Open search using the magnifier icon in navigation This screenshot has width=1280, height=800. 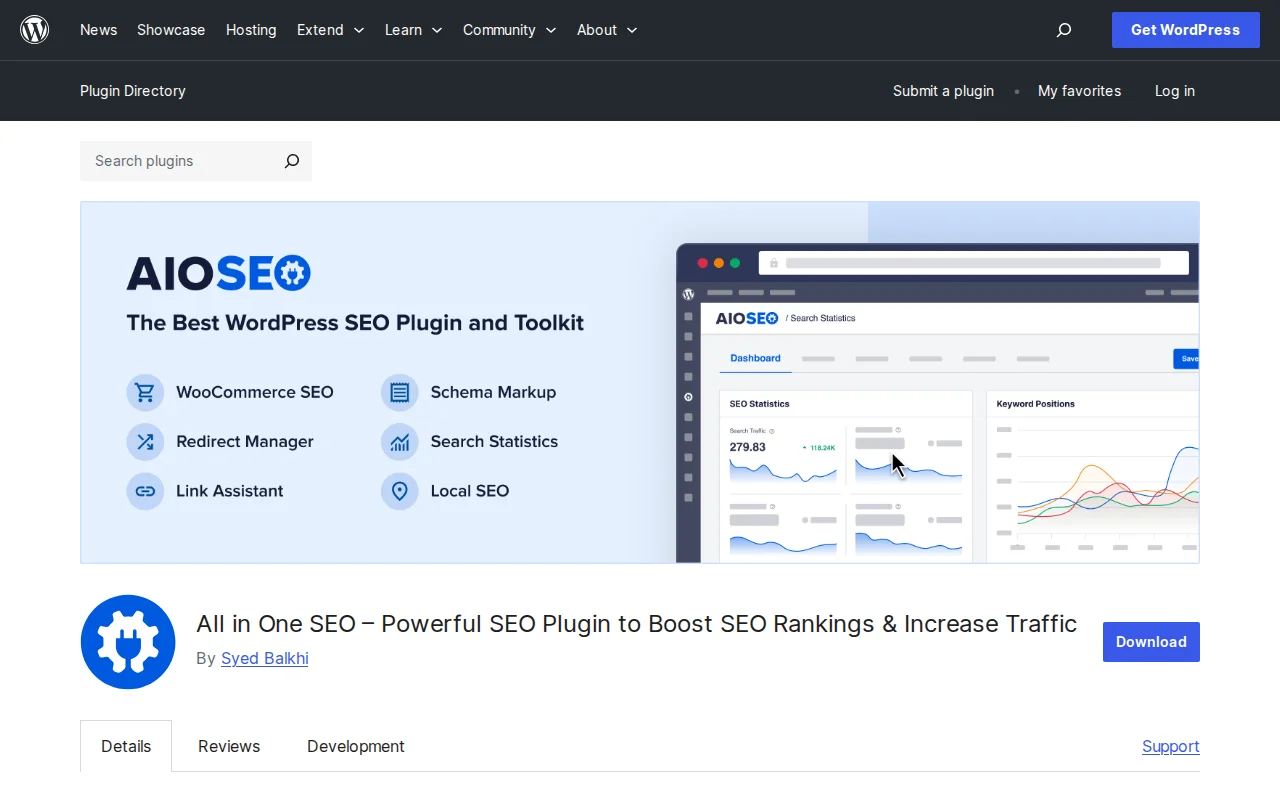point(1063,30)
